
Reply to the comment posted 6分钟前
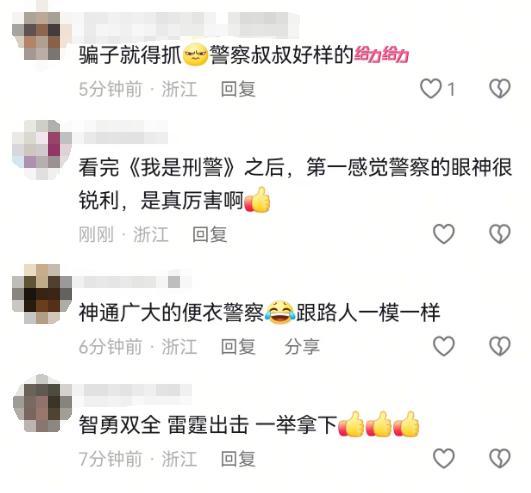[x=238, y=347]
